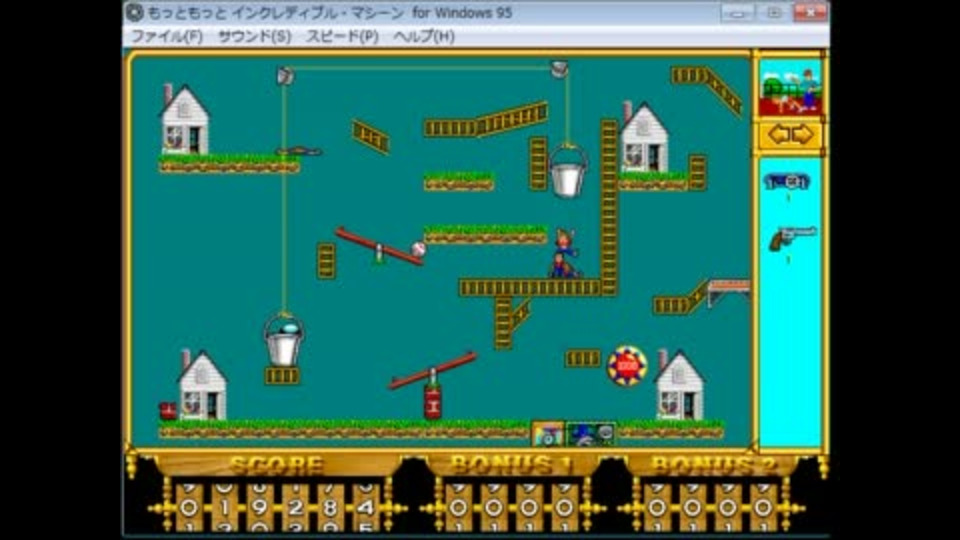
Task: Select the round pinball bumper
Action: (627, 366)
